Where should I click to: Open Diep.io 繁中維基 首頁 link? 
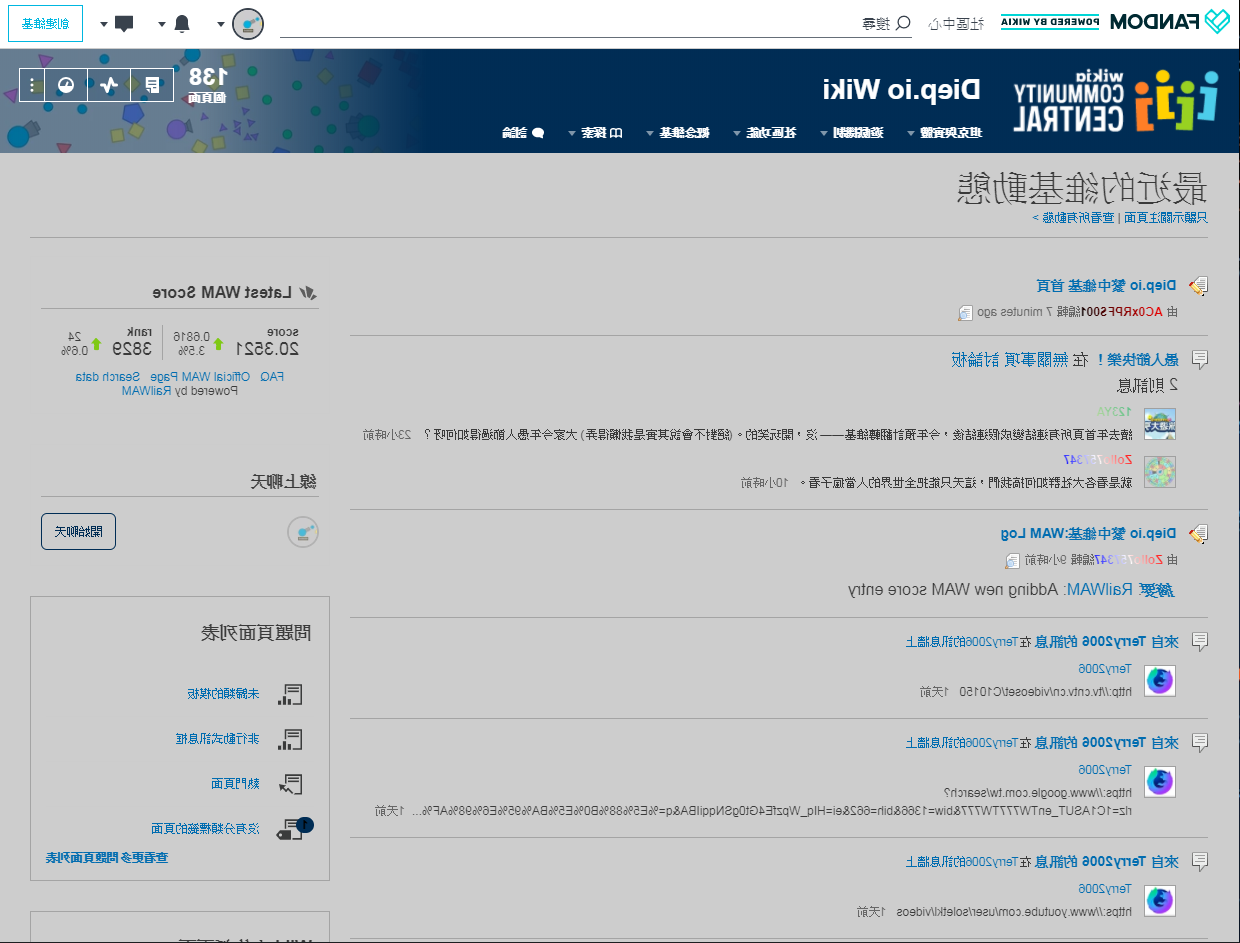(x=1107, y=285)
